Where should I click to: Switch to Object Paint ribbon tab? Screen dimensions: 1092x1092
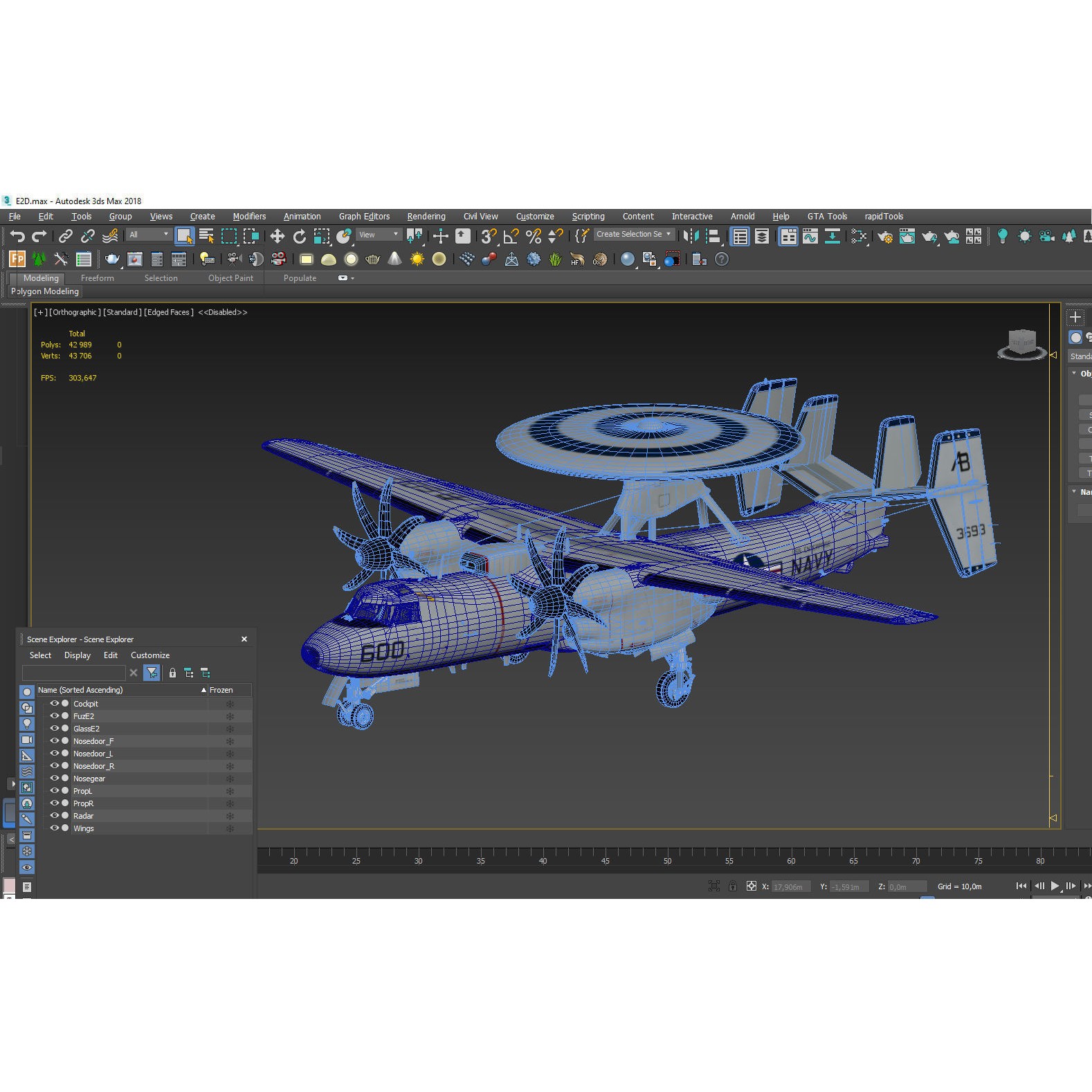pyautogui.click(x=230, y=278)
